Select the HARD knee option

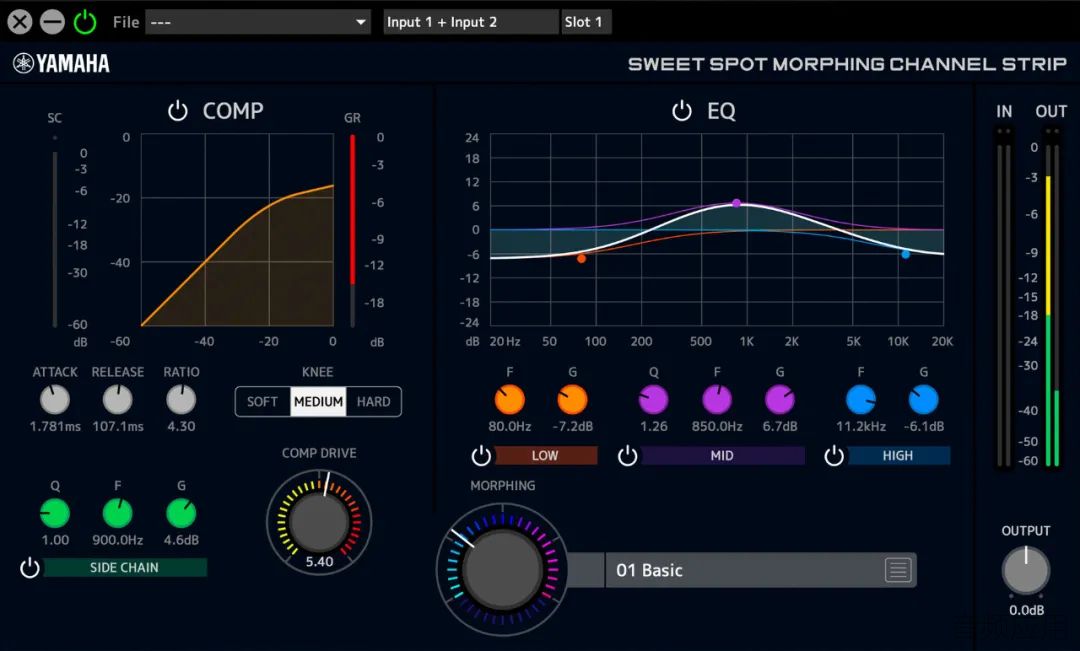pos(373,402)
